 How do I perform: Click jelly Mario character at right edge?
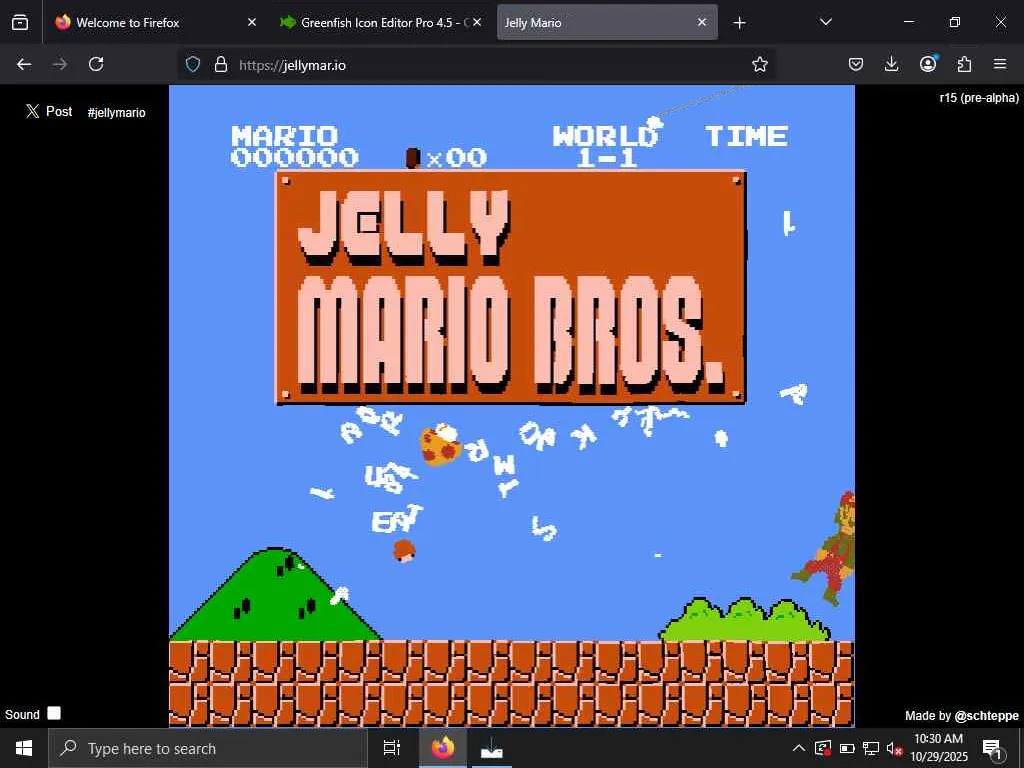(828, 549)
